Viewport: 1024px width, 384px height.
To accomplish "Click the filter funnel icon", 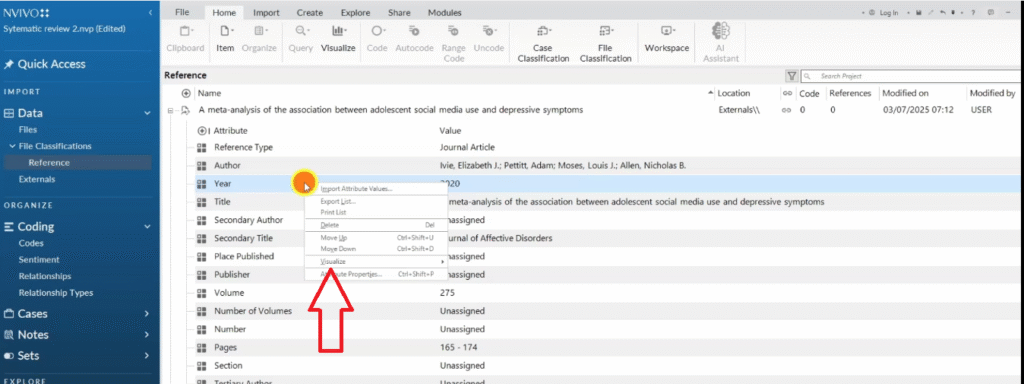I will tap(792, 76).
